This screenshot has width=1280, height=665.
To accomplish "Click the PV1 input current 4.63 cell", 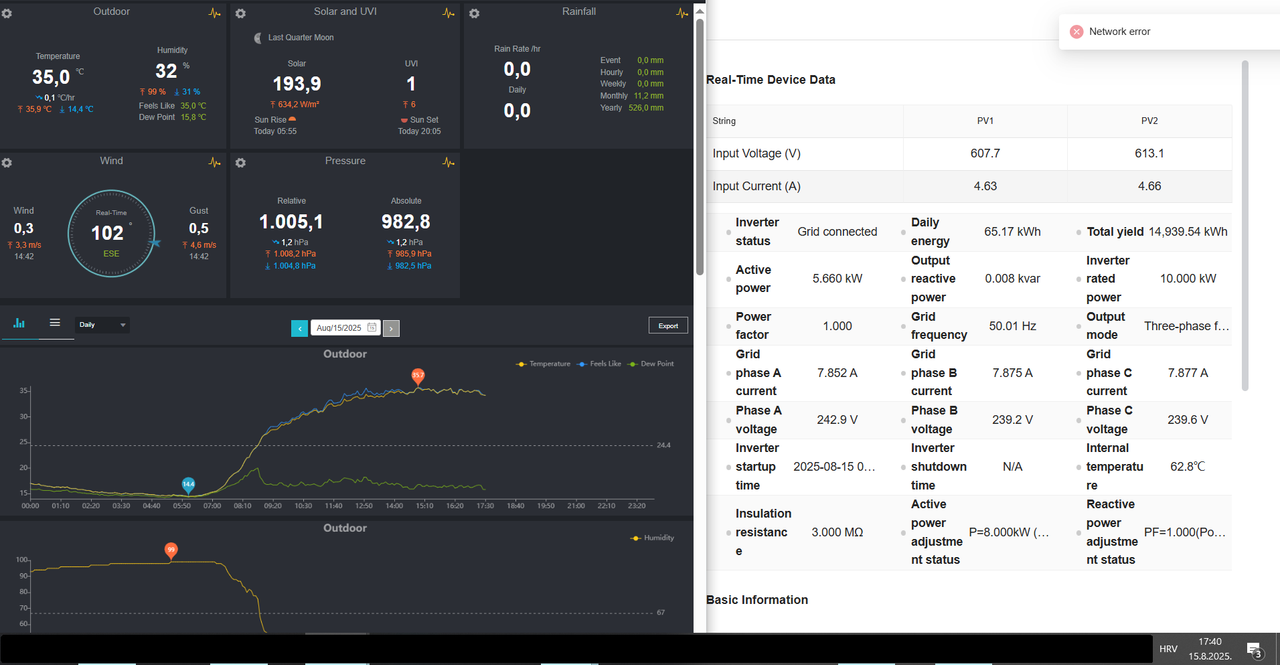I will point(985,186).
